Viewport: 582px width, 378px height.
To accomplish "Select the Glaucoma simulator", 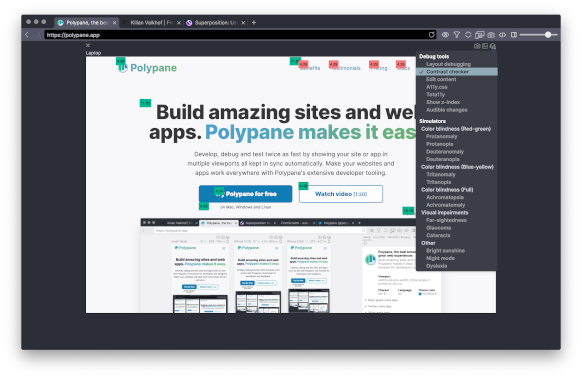I will [x=438, y=228].
